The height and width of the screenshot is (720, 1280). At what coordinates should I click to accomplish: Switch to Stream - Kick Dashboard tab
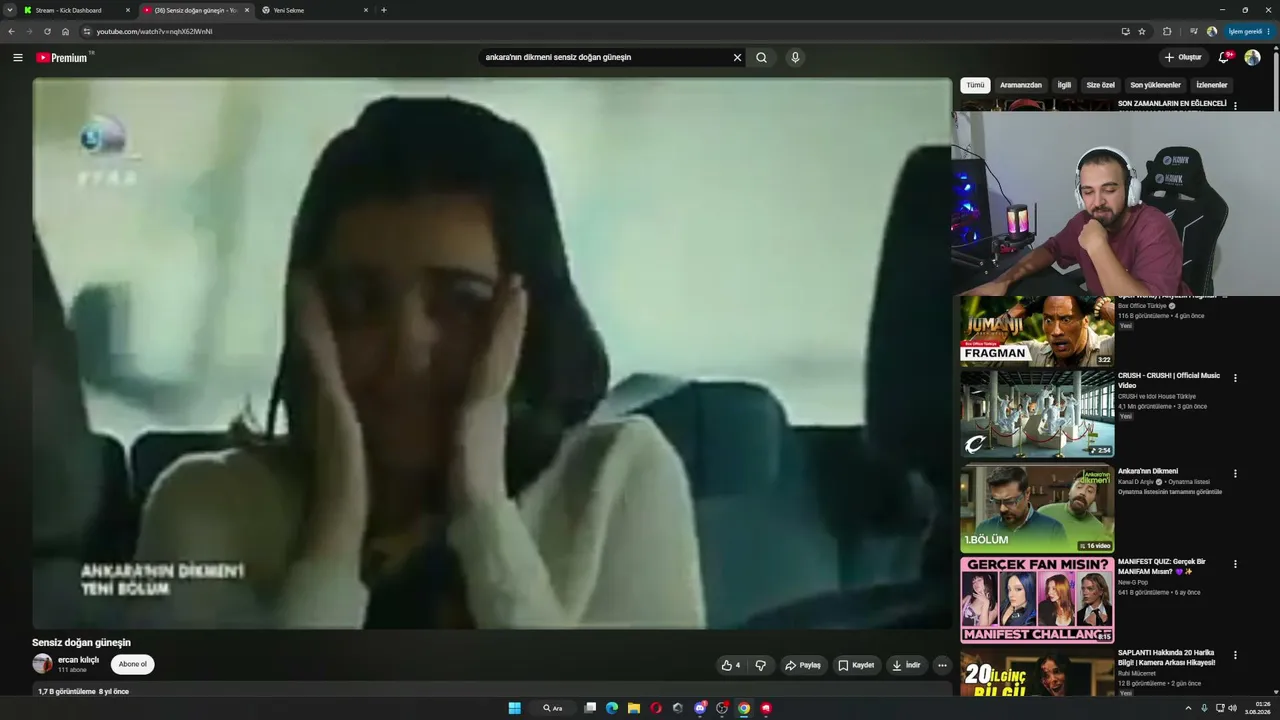[78, 10]
